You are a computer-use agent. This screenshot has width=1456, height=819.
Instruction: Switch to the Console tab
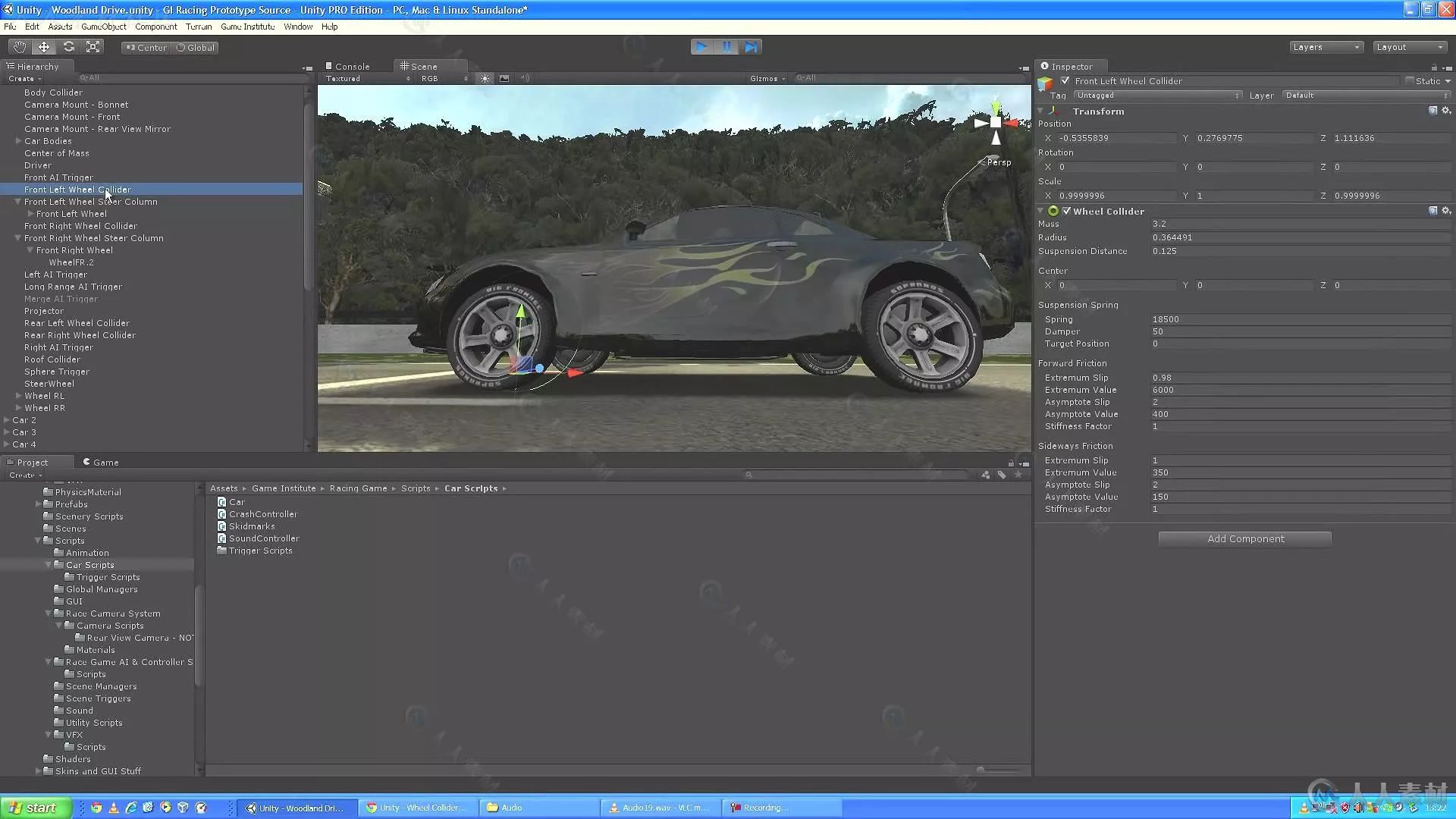(x=347, y=67)
